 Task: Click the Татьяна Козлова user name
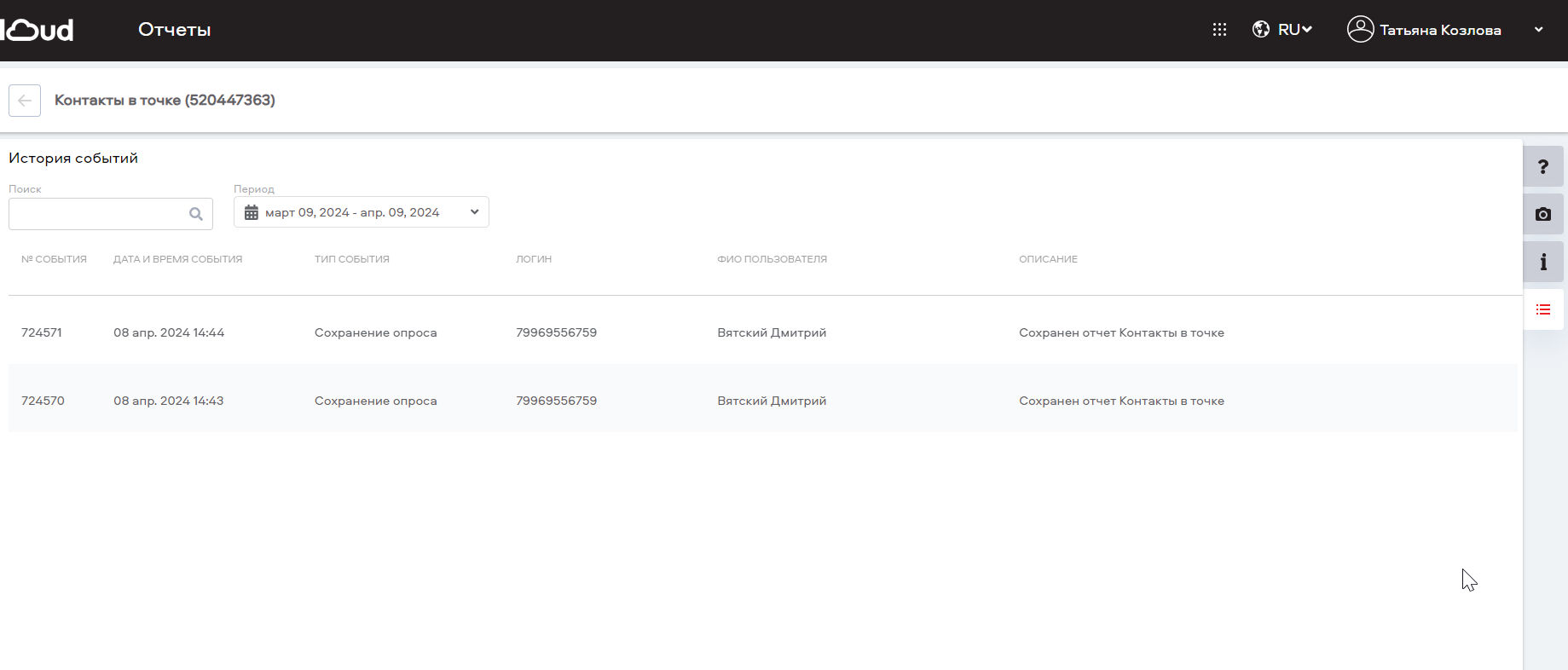(1441, 30)
